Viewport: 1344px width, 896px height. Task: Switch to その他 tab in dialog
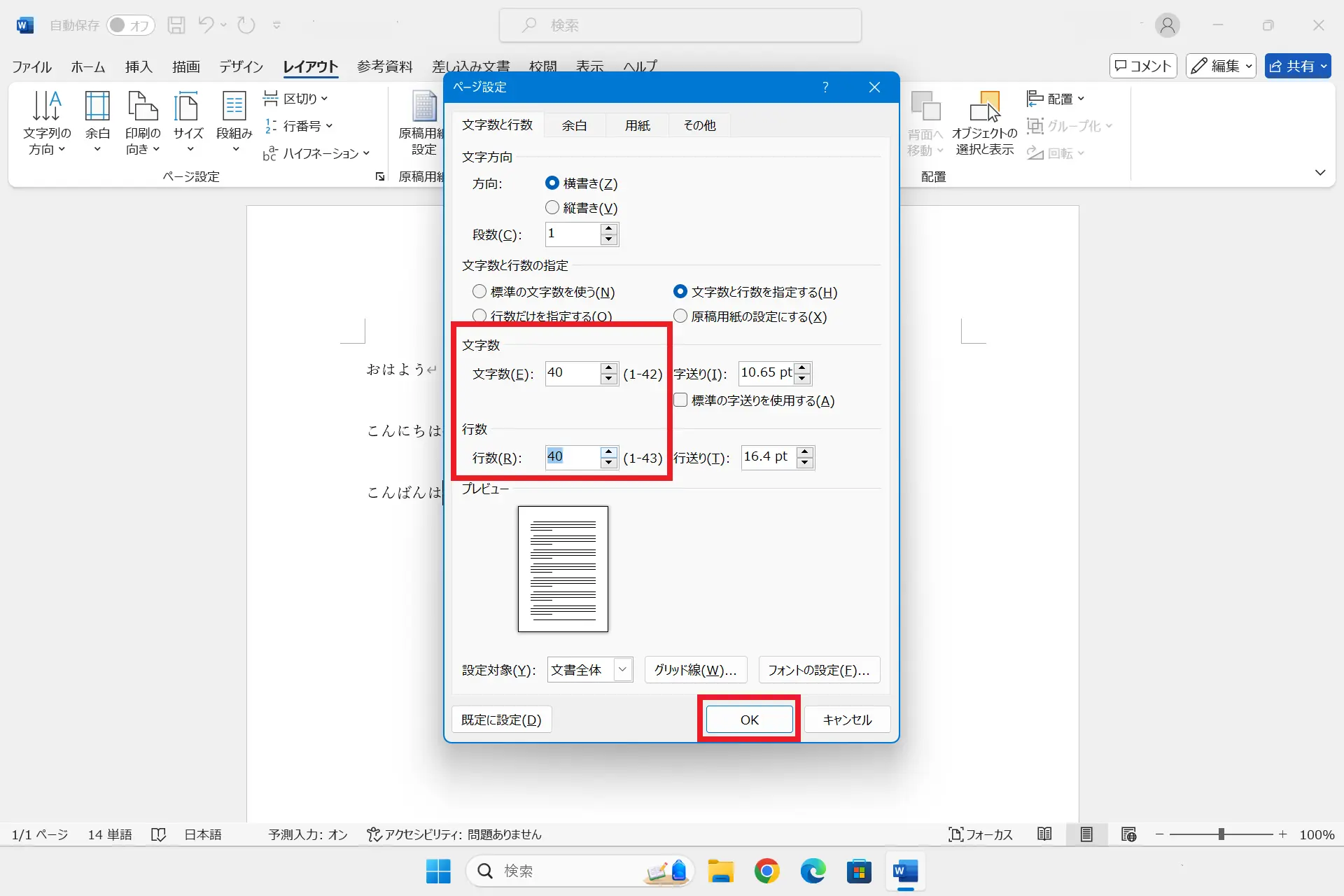(x=699, y=125)
